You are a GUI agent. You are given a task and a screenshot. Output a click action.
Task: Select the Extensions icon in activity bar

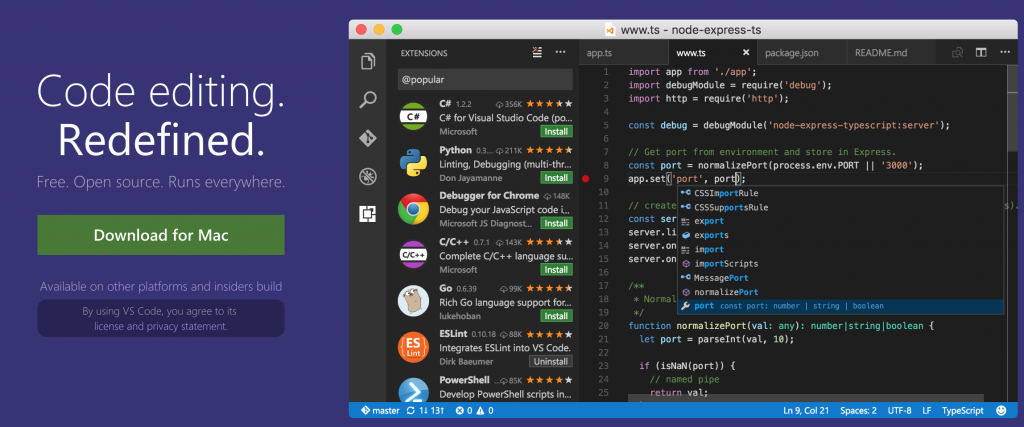[368, 214]
